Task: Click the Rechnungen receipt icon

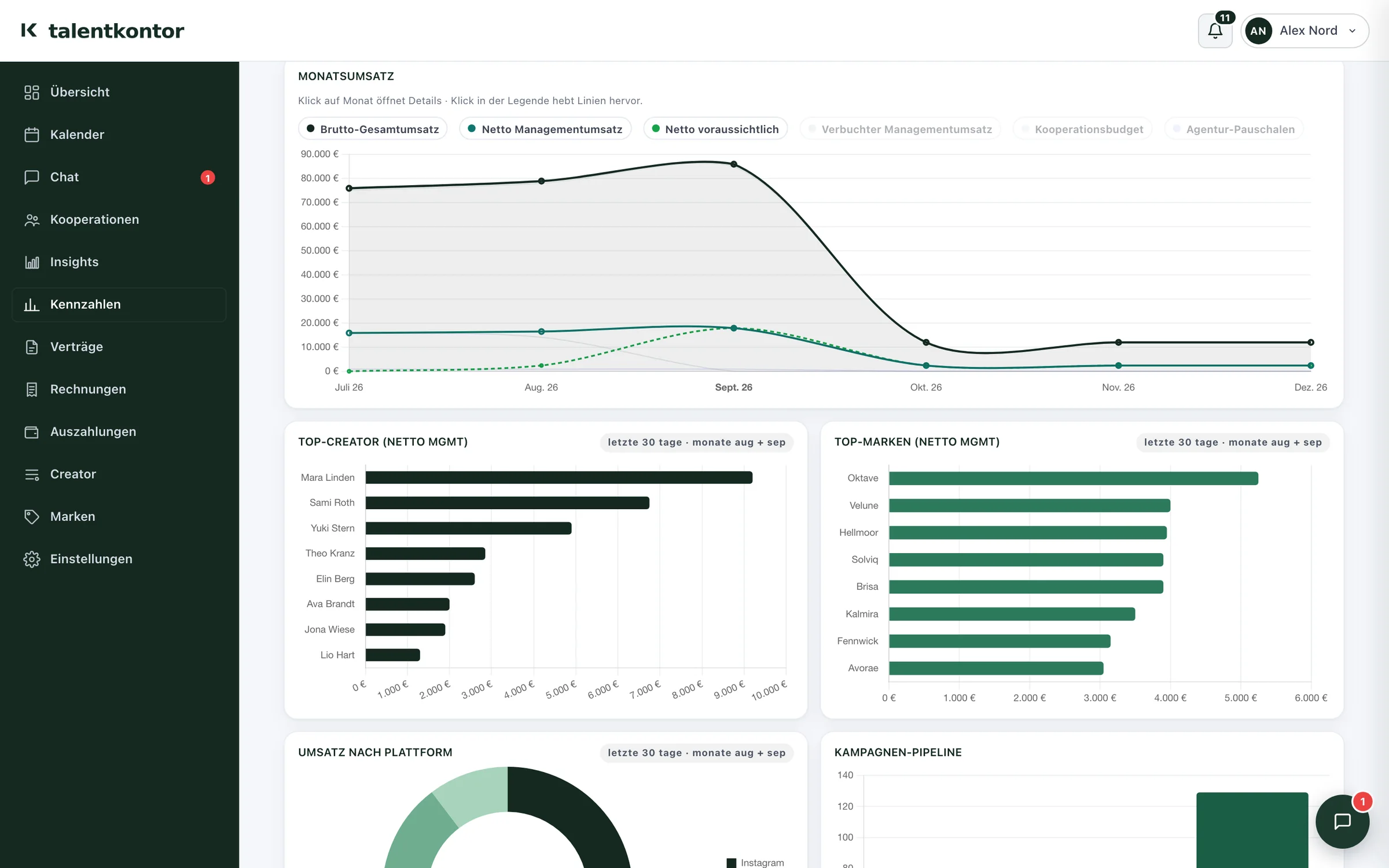Action: coord(32,389)
